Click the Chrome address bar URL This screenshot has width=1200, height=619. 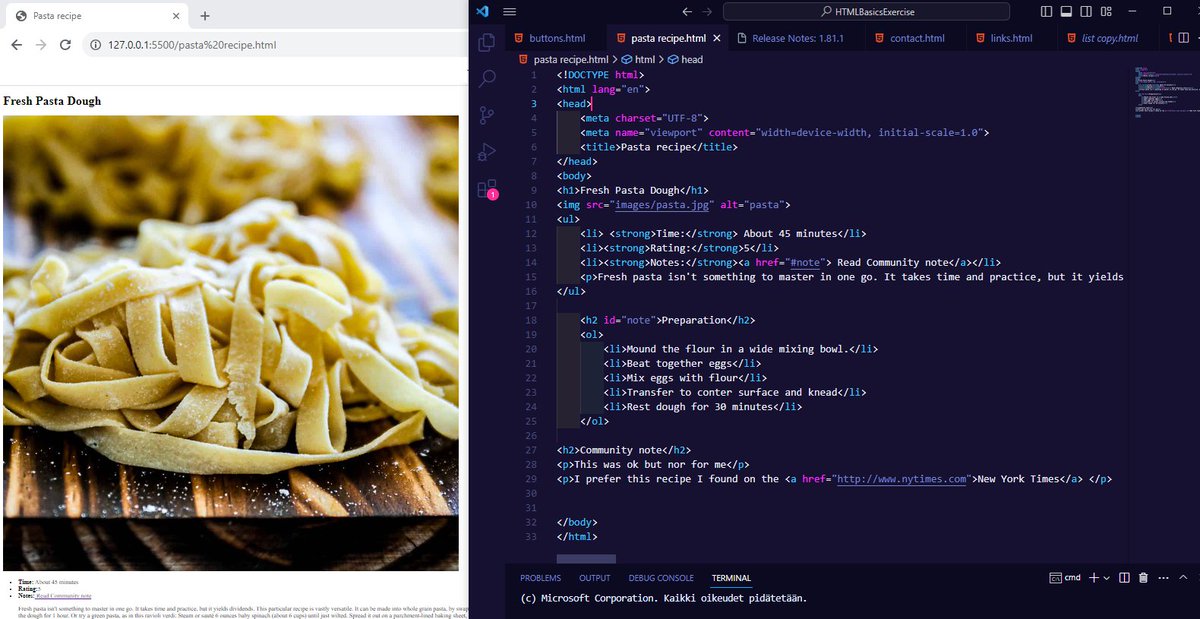click(192, 45)
